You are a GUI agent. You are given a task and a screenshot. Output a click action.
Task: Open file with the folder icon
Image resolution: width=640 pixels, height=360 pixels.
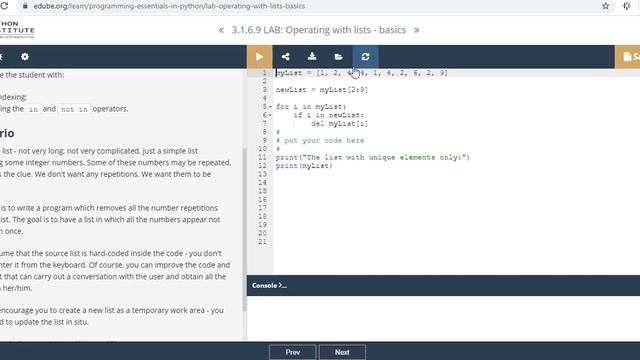pos(338,57)
